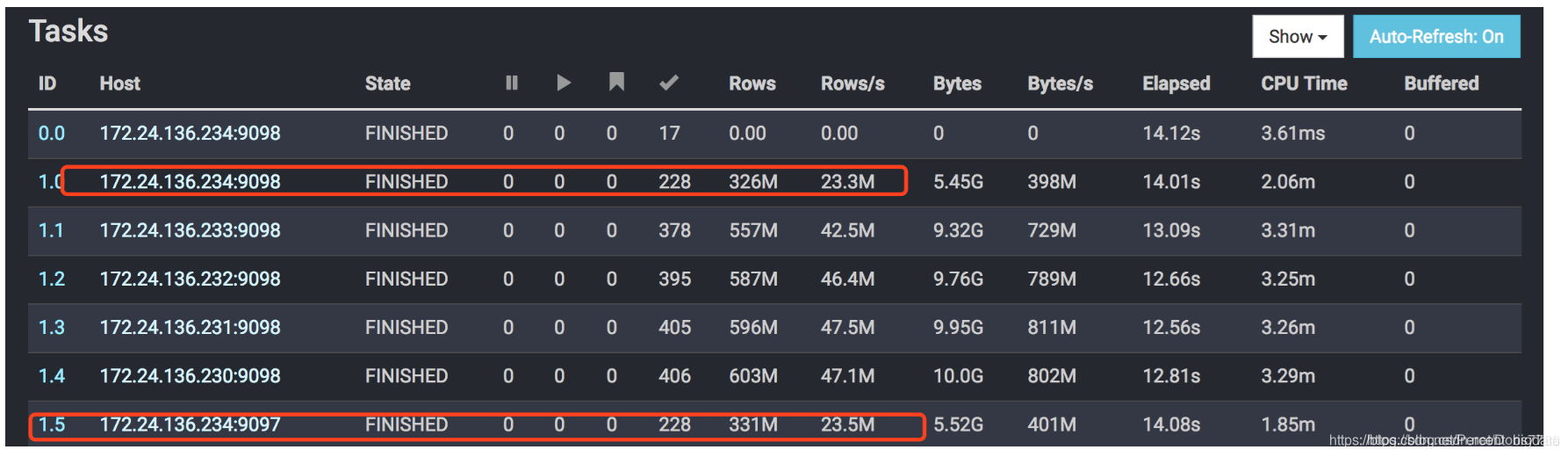
Task: Click the 811M bytes/s value
Action: tap(1053, 327)
